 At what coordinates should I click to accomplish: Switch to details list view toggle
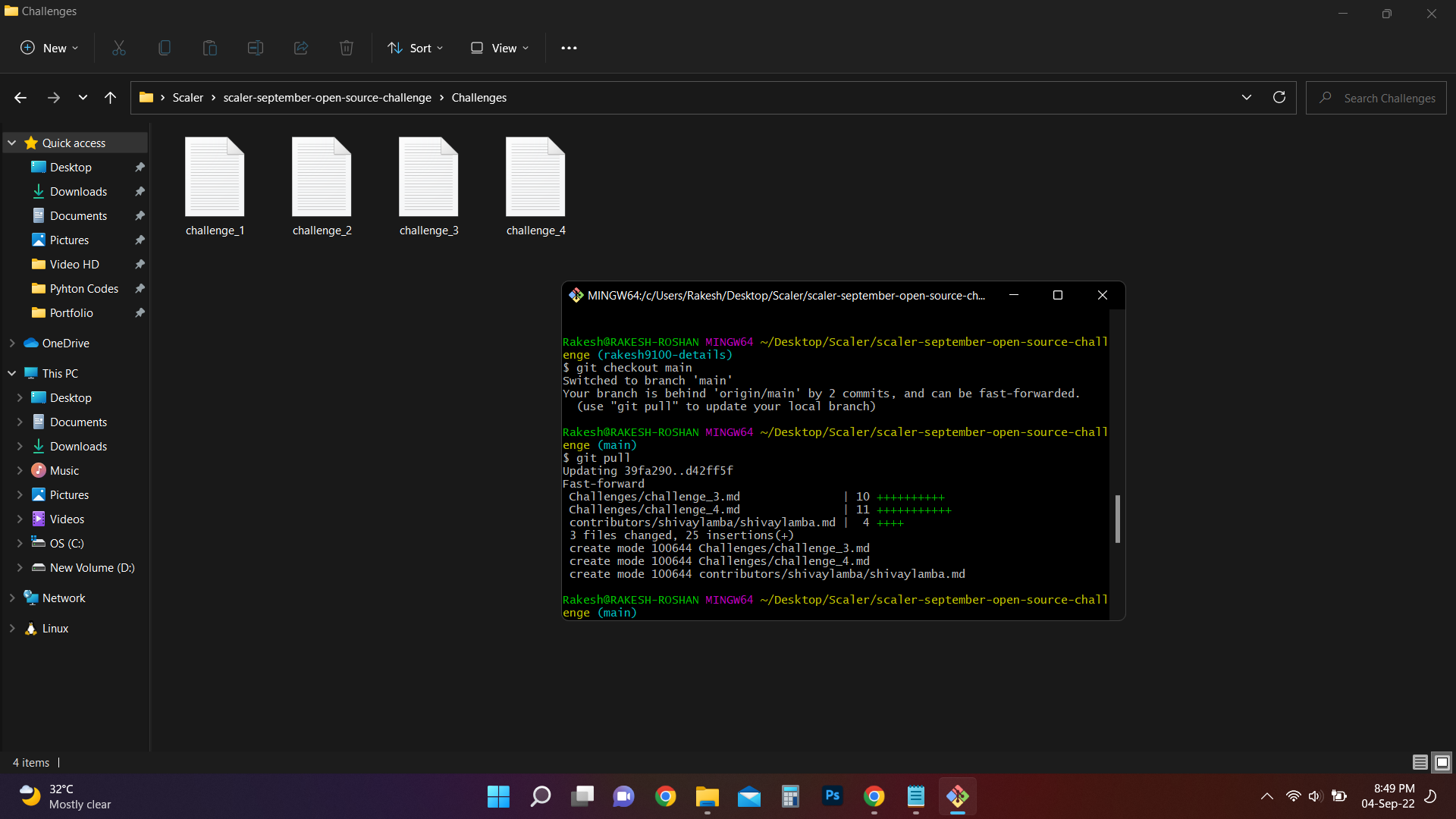(1420, 762)
